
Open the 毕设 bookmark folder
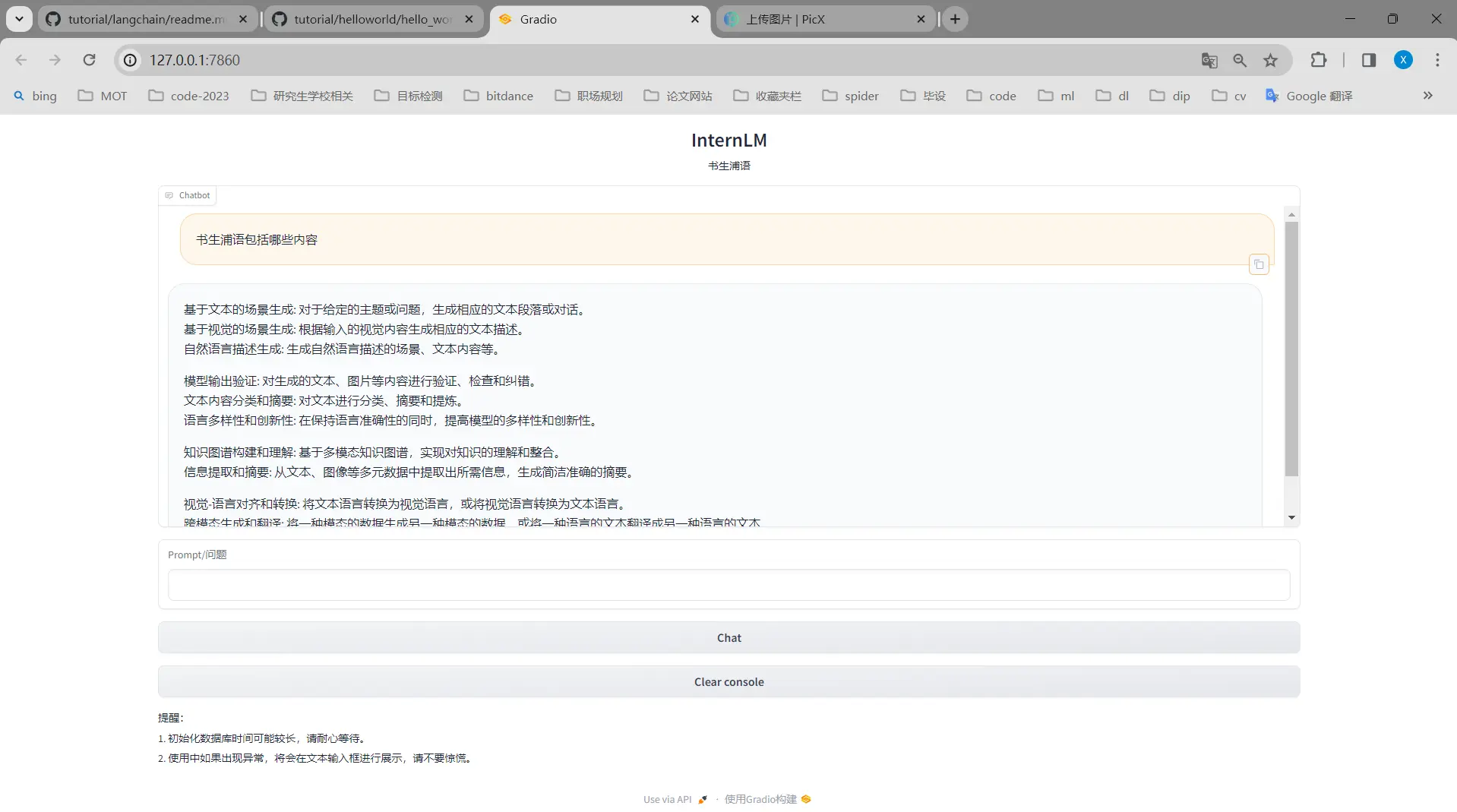coord(923,96)
